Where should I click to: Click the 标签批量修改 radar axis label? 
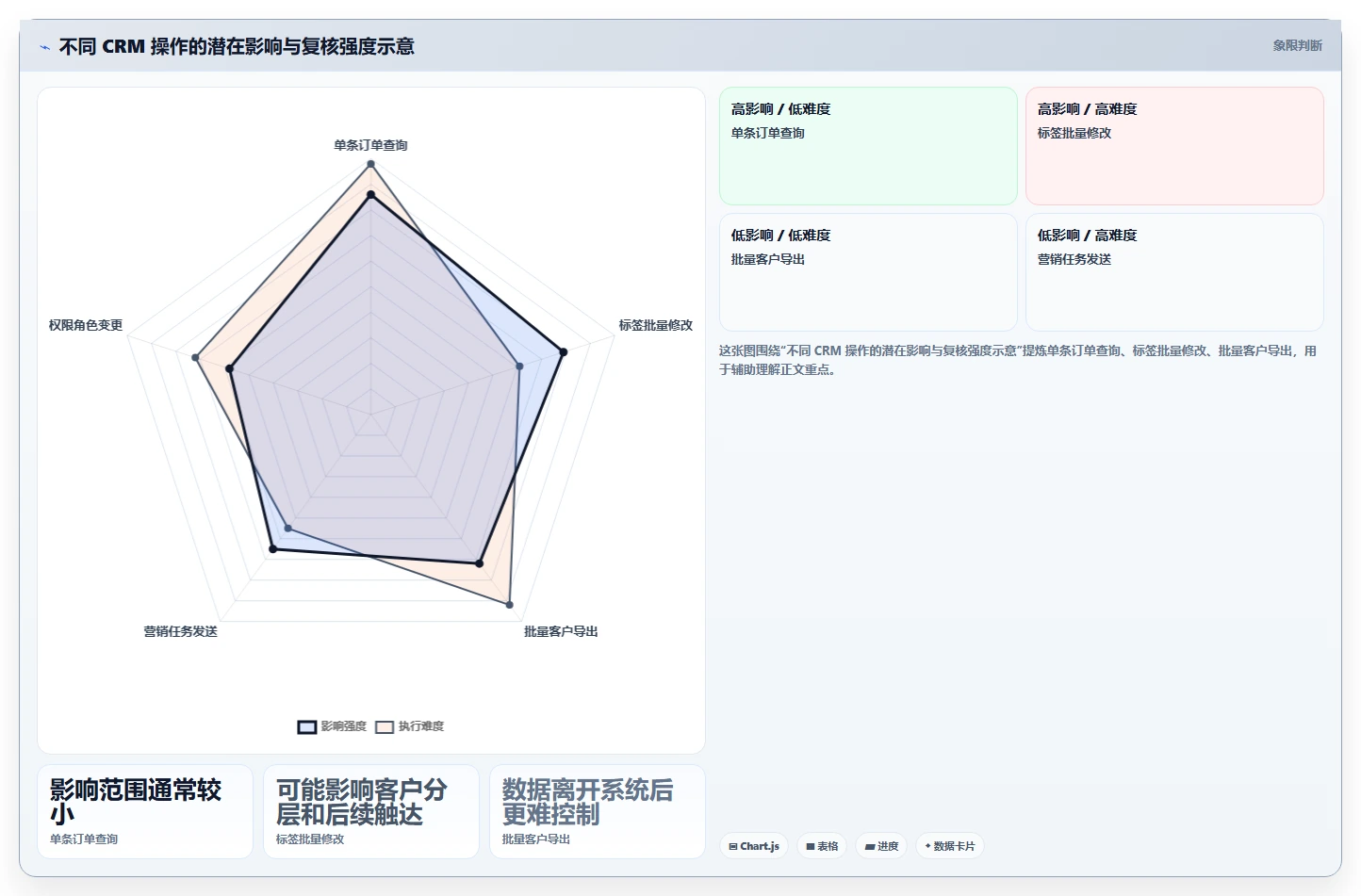[655, 325]
